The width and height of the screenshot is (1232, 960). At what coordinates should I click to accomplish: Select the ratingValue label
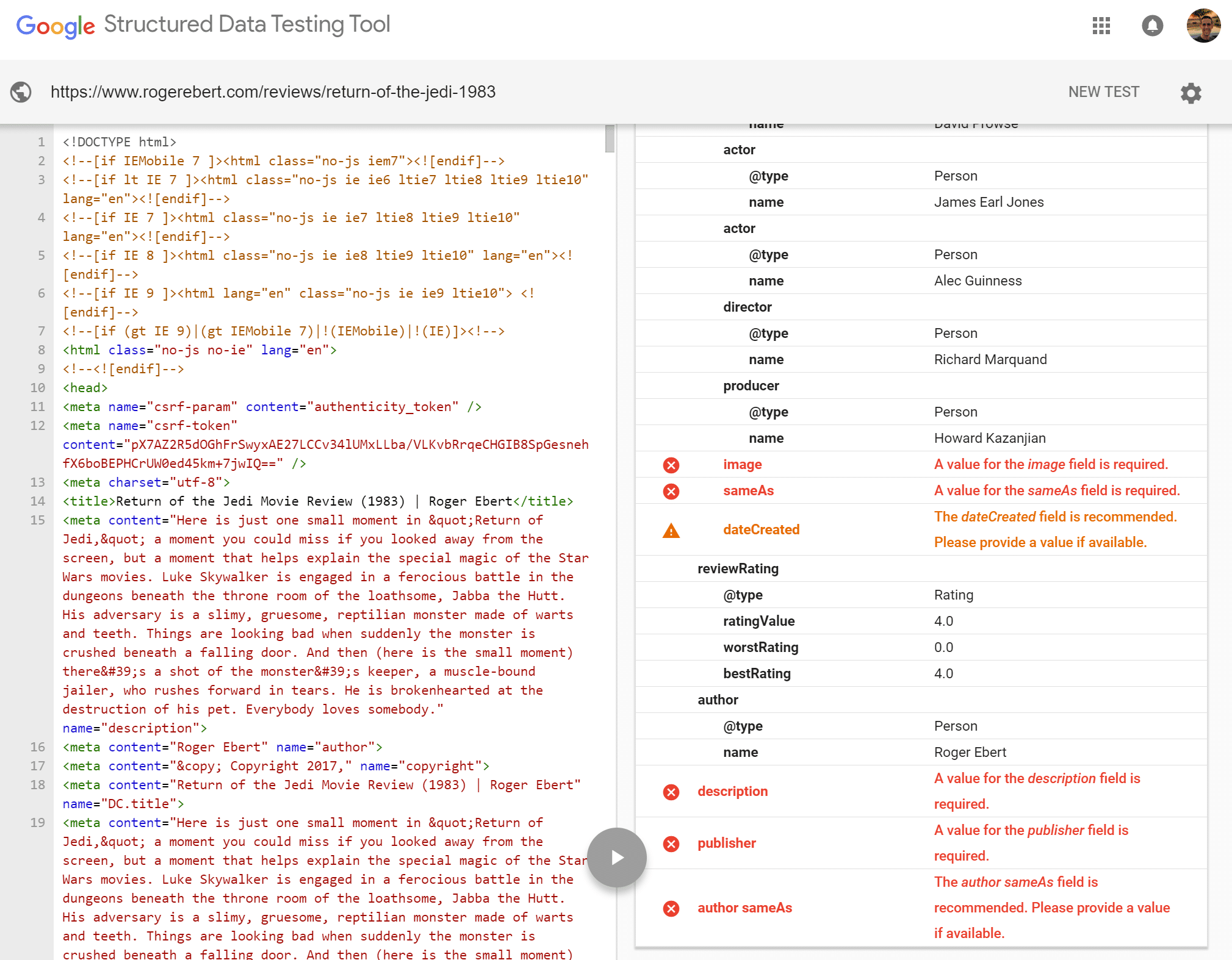click(x=758, y=621)
